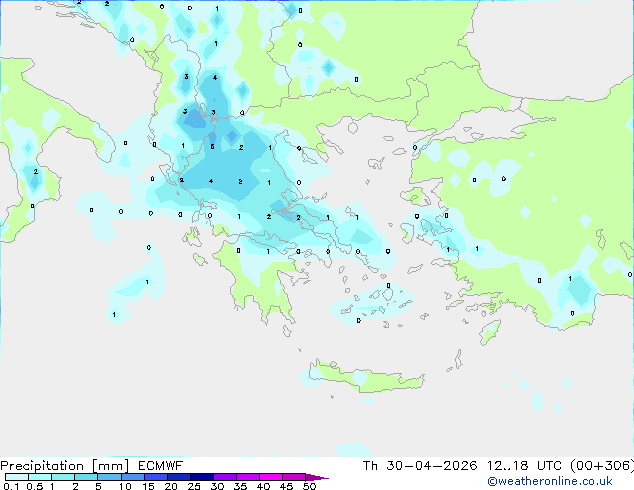The height and width of the screenshot is (490, 634).
Task: Pick the 15–20 mm legend color swatch
Action: (156, 477)
